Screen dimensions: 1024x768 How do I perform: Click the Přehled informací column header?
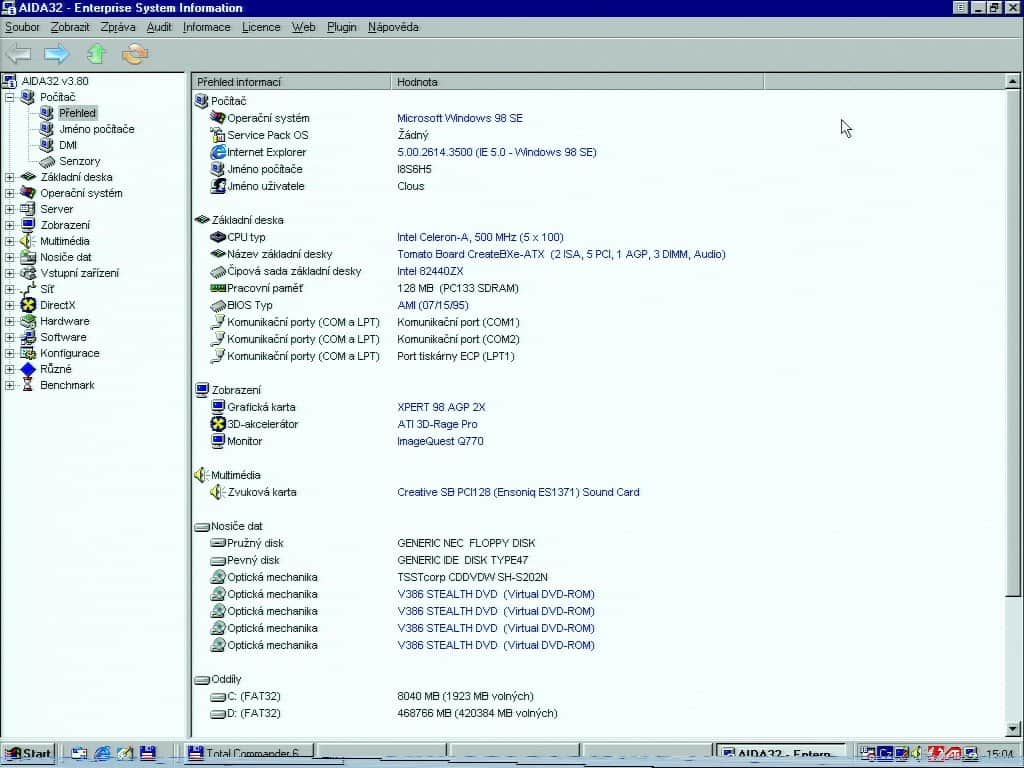click(x=291, y=82)
